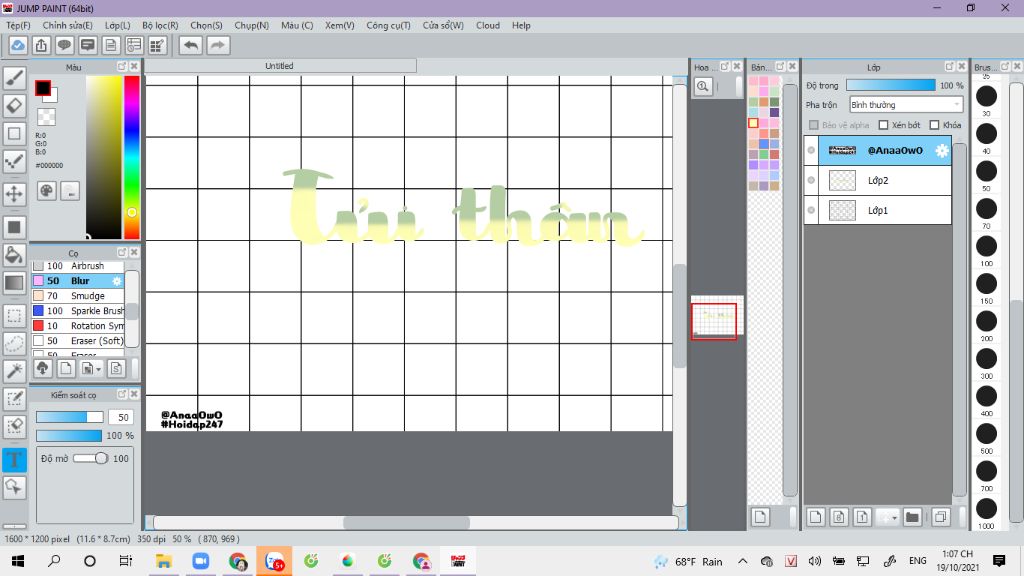
Task: Click the export/share toolbar icon
Action: 41,46
